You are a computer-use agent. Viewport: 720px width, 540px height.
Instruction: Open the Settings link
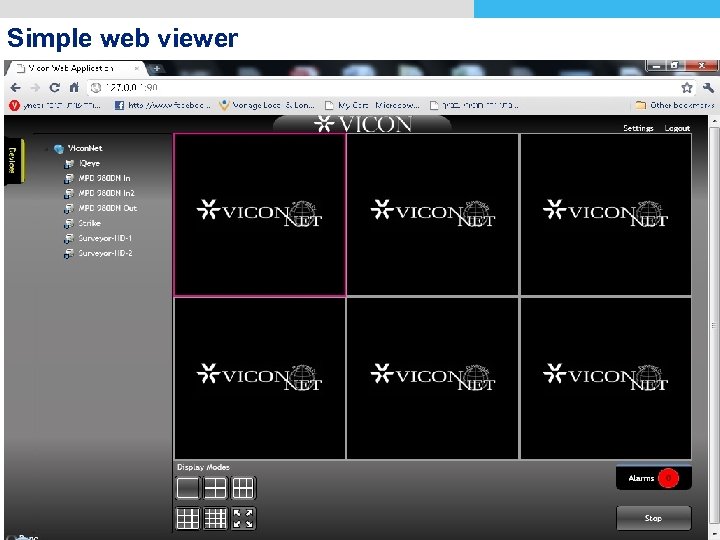(x=638, y=128)
